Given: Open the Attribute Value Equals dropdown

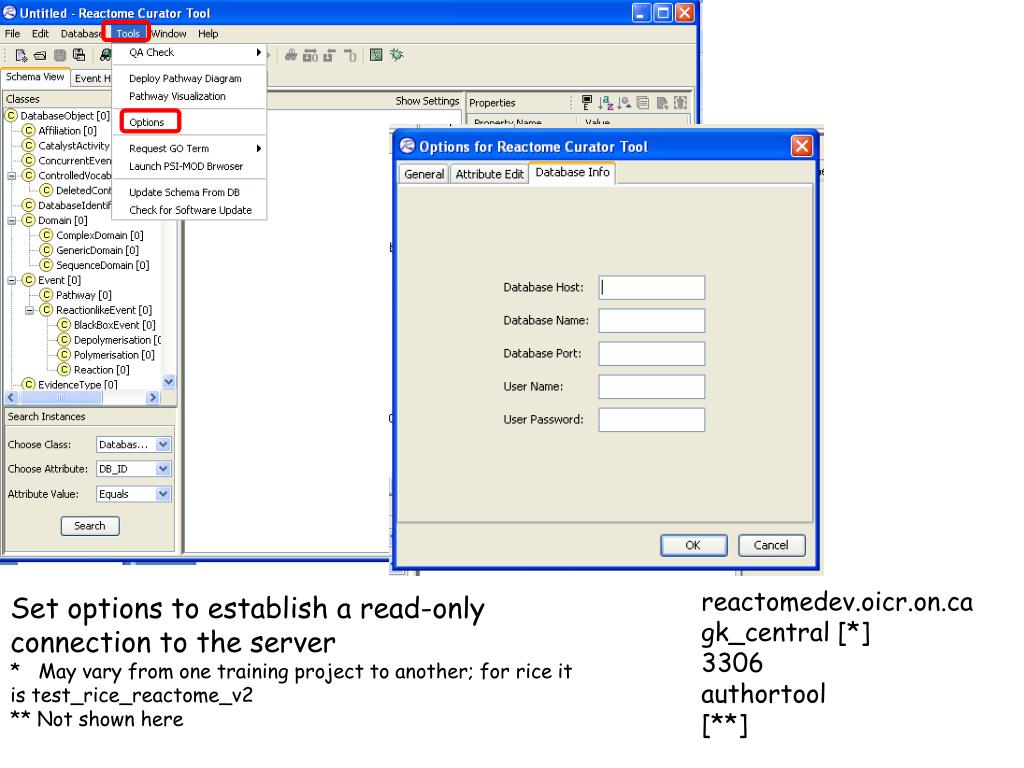Looking at the screenshot, I should coord(163,494).
